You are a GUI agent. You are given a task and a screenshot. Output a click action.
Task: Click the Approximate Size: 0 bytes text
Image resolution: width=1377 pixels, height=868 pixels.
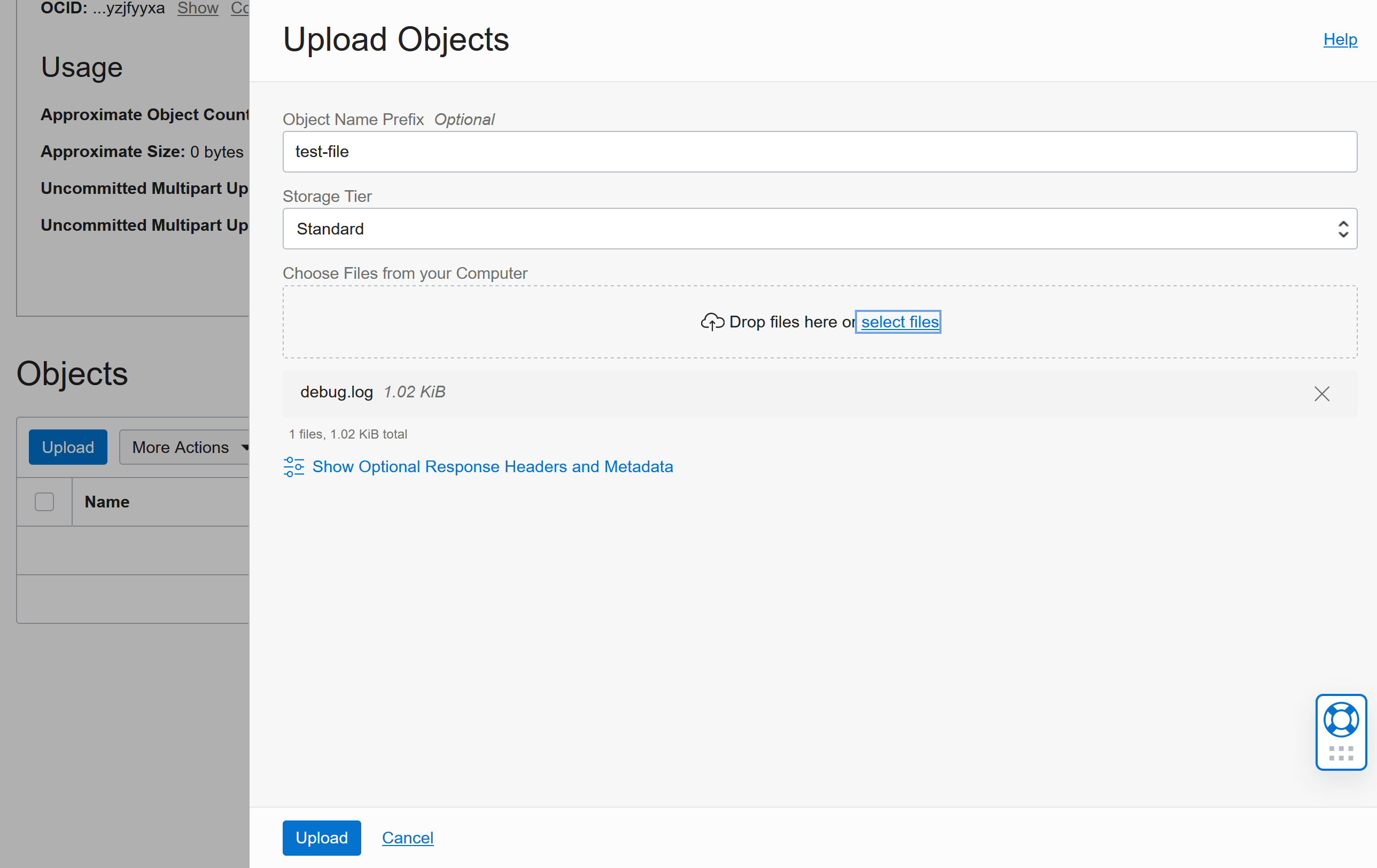142,152
